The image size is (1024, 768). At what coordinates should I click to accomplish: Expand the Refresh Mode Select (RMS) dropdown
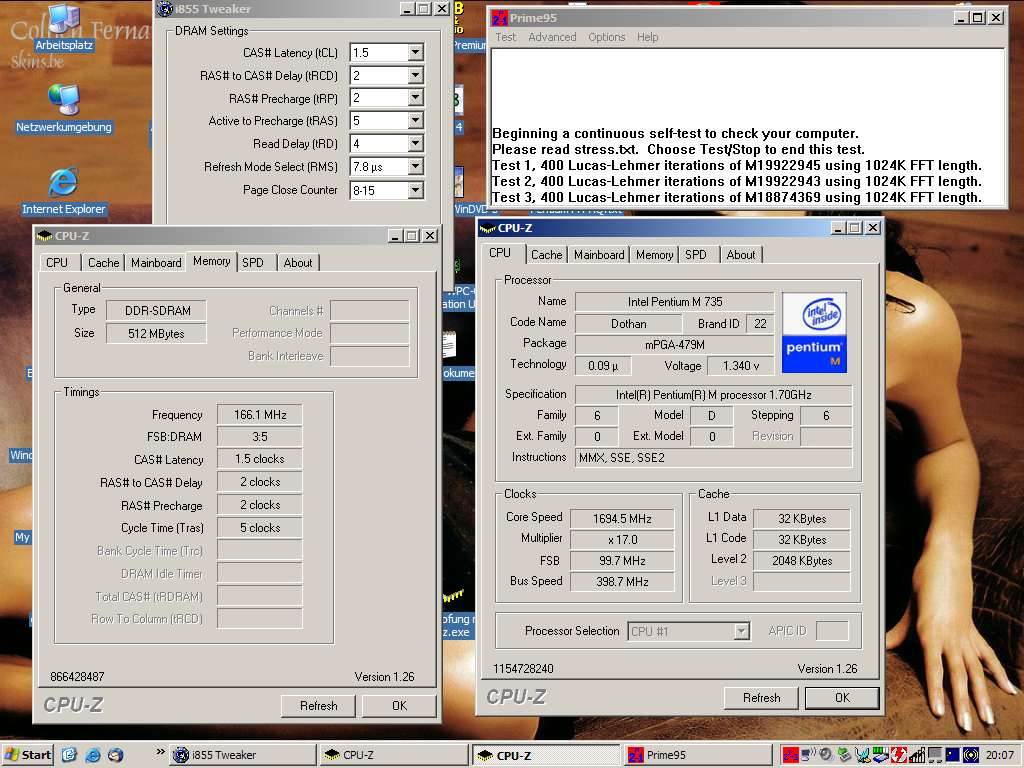pos(415,167)
